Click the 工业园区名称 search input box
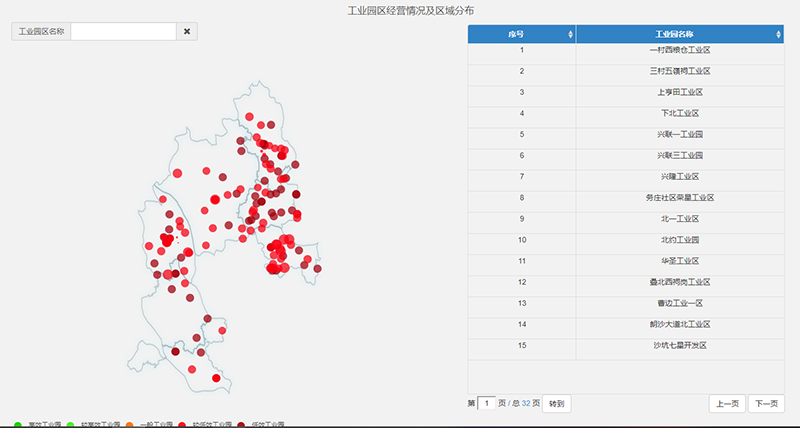Screen dimensions: 800x428 point(123,32)
